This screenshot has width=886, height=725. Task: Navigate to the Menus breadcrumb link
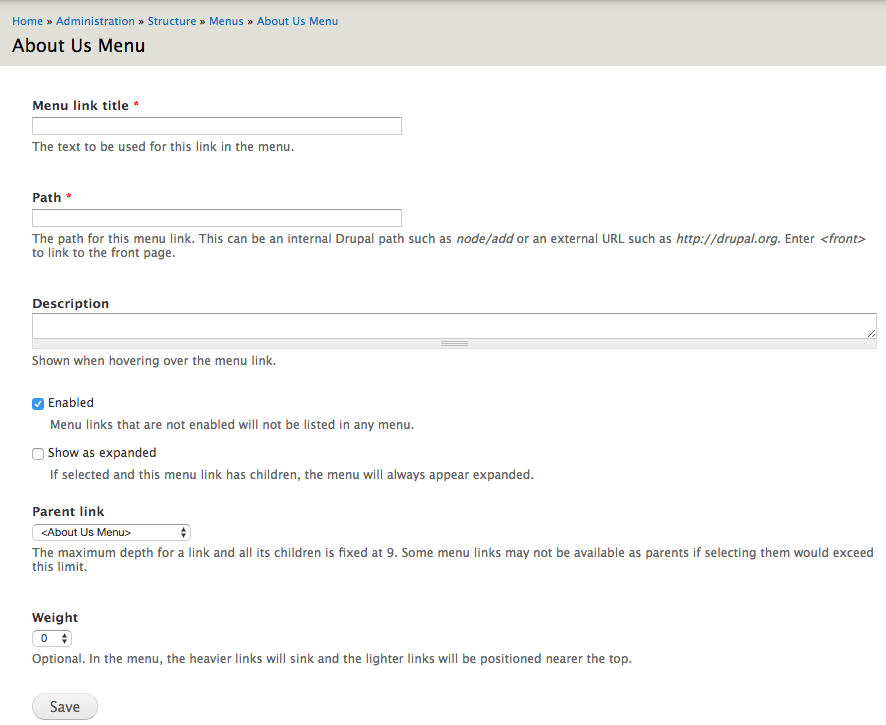226,21
